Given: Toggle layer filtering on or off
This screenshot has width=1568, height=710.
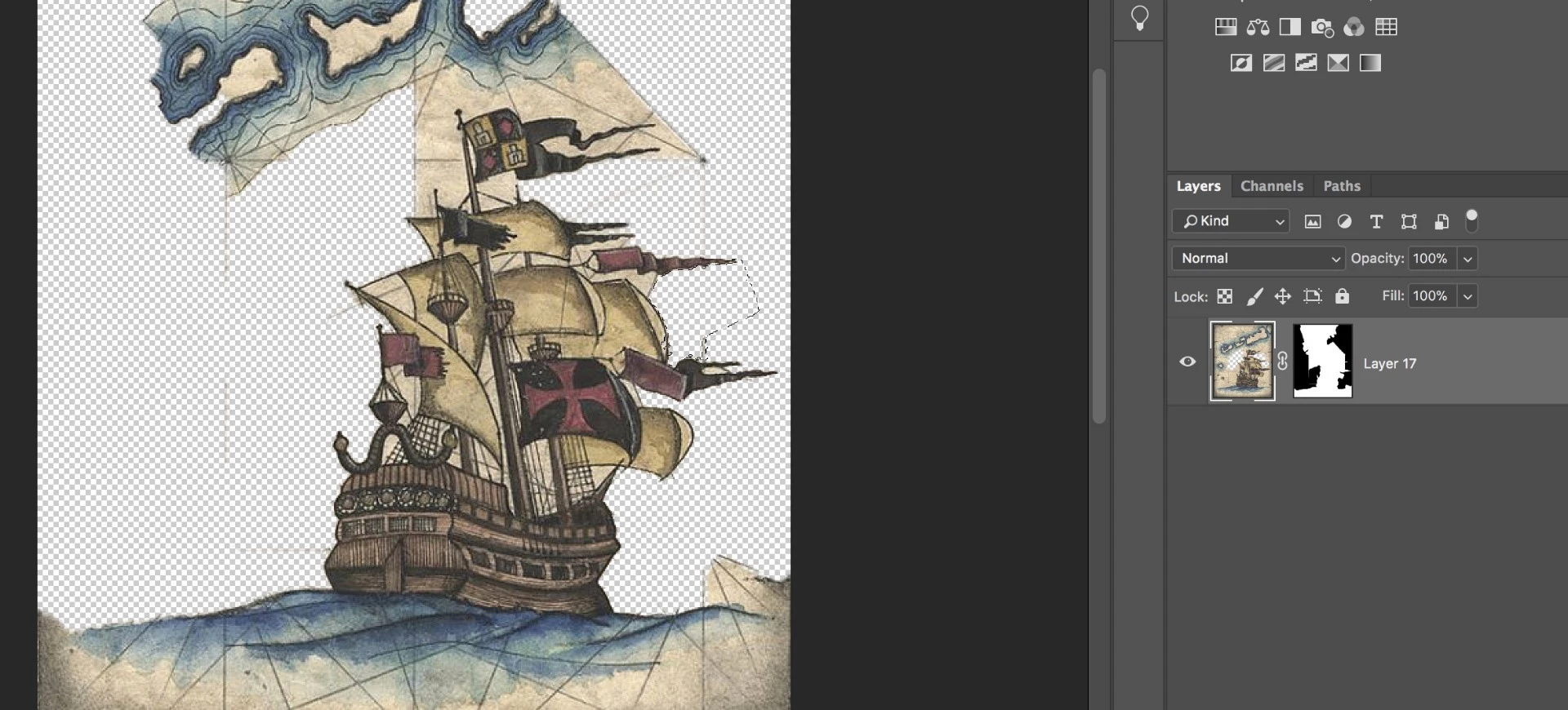Looking at the screenshot, I should click(1472, 220).
